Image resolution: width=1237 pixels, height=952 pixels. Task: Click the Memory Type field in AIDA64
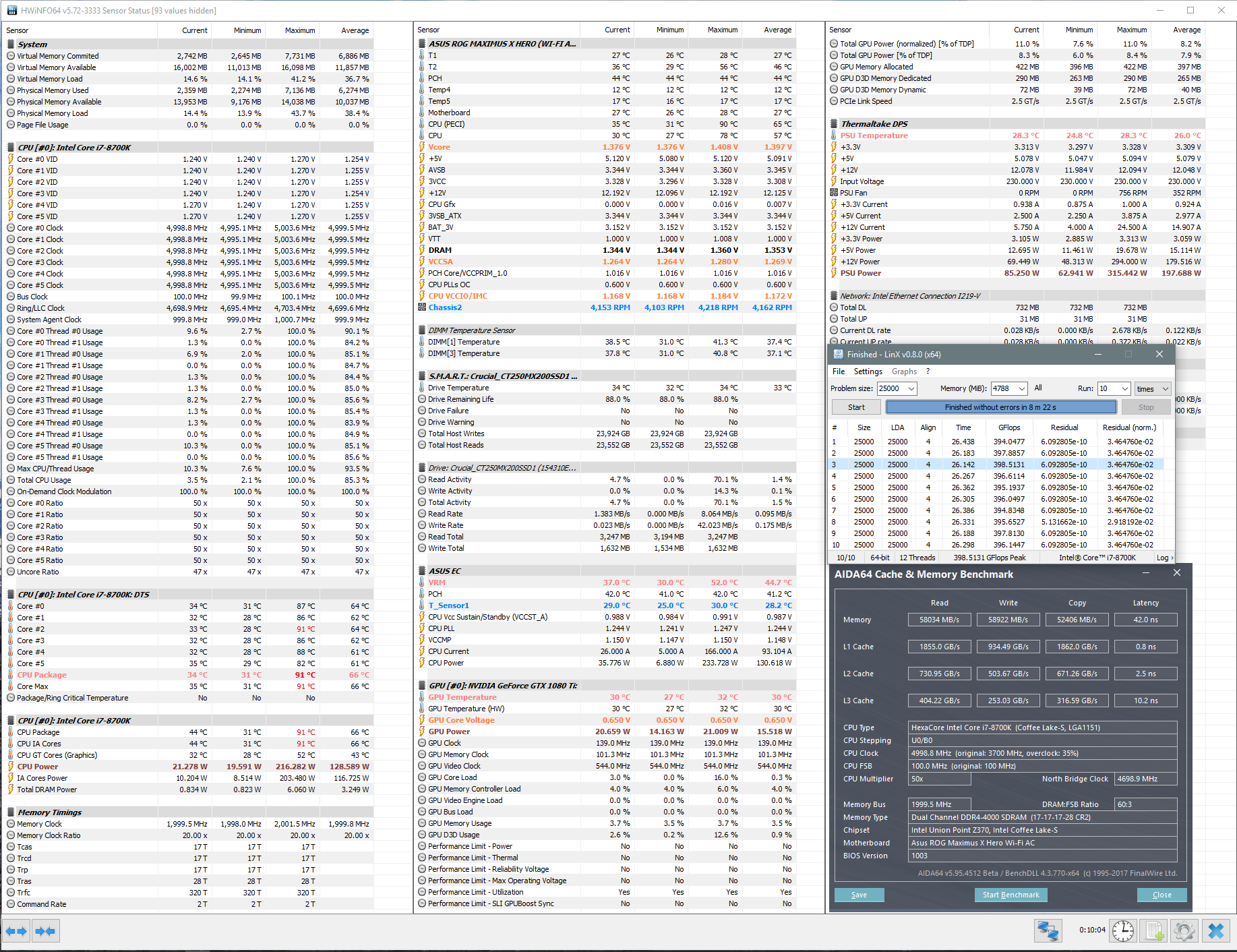1043,817
